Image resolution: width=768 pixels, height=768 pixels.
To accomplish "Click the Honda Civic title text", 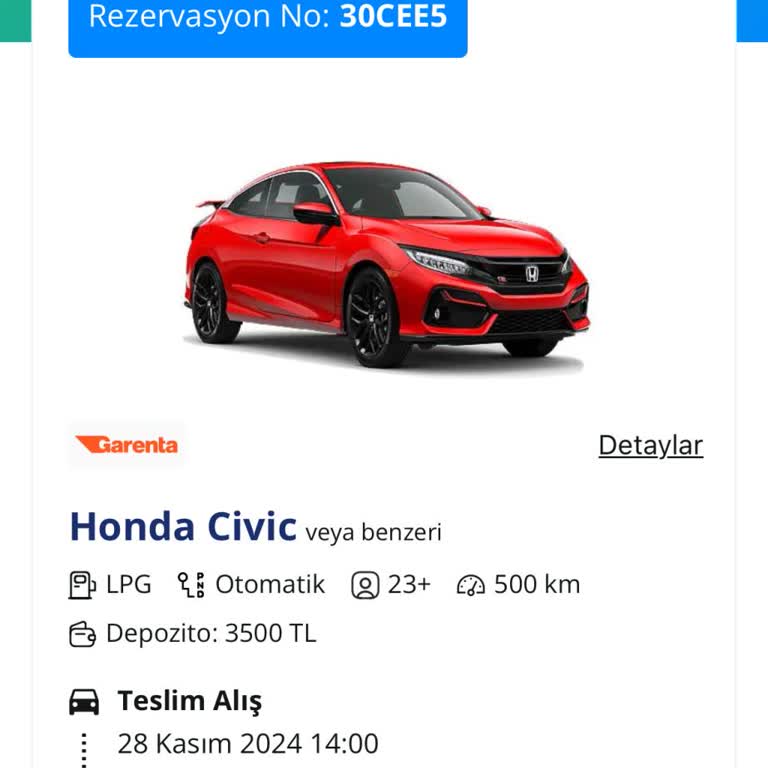I will (x=183, y=527).
